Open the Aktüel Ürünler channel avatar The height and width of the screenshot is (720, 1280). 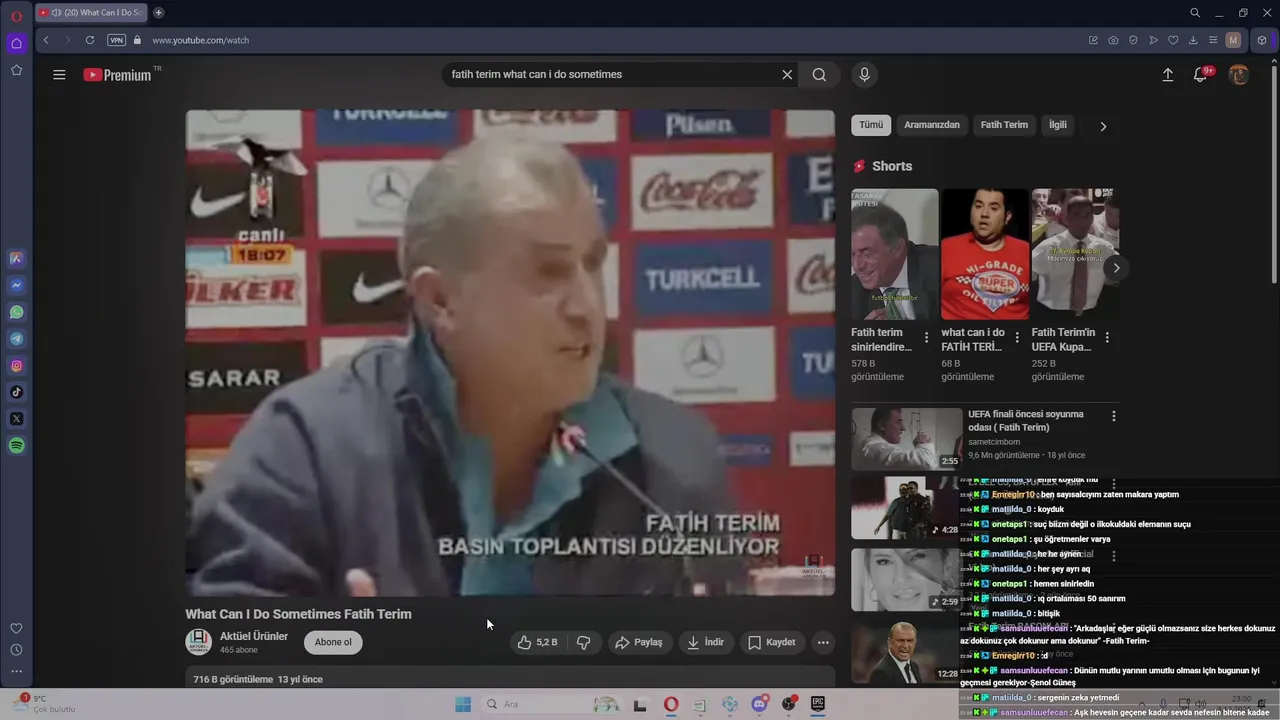tap(198, 642)
